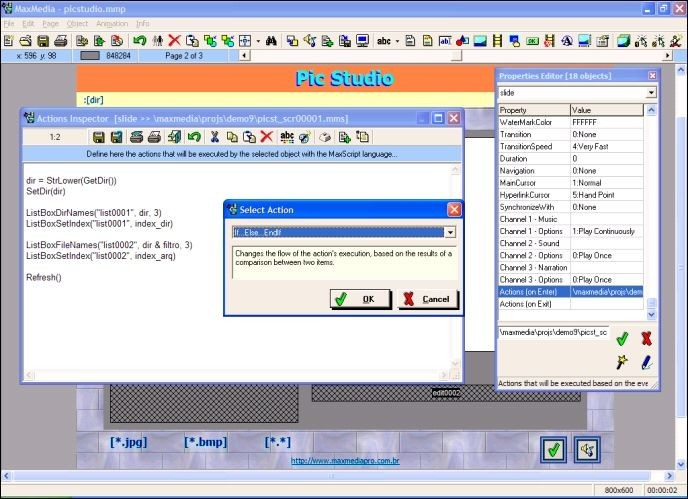Open the File menu
The image size is (688, 499).
coord(9,24)
